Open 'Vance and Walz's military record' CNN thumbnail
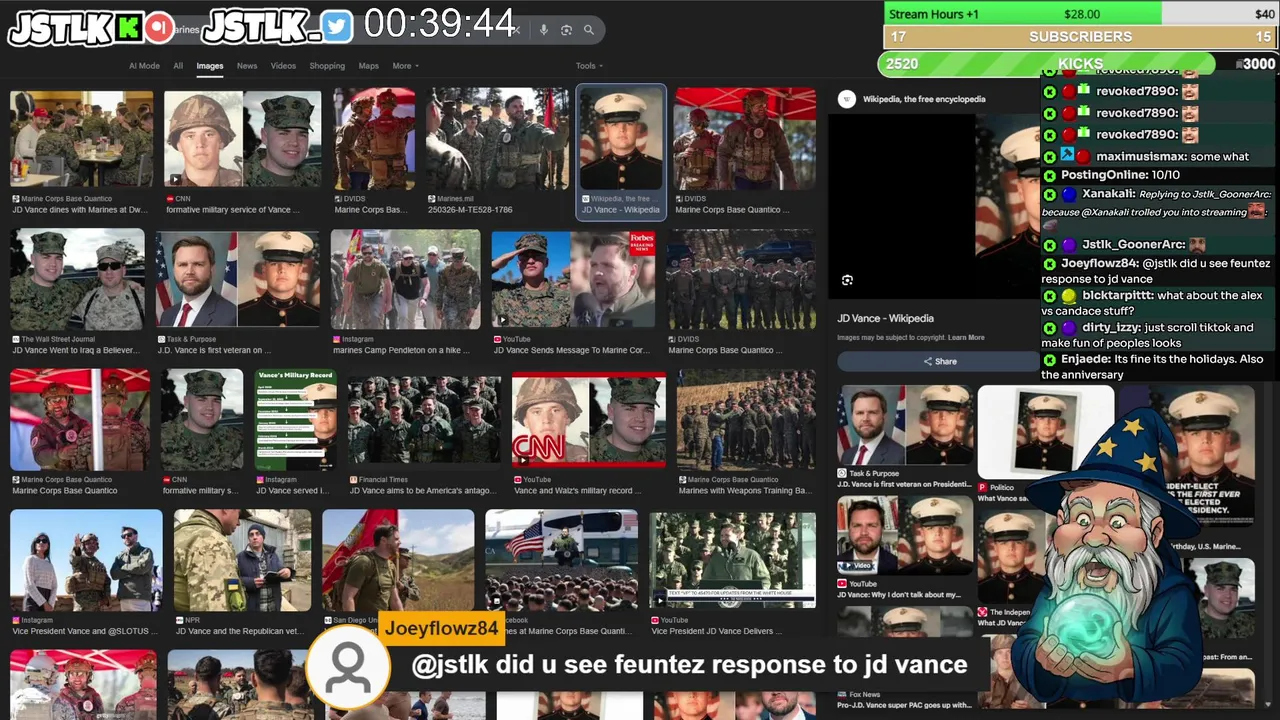The width and height of the screenshot is (1280, 720). click(x=588, y=420)
